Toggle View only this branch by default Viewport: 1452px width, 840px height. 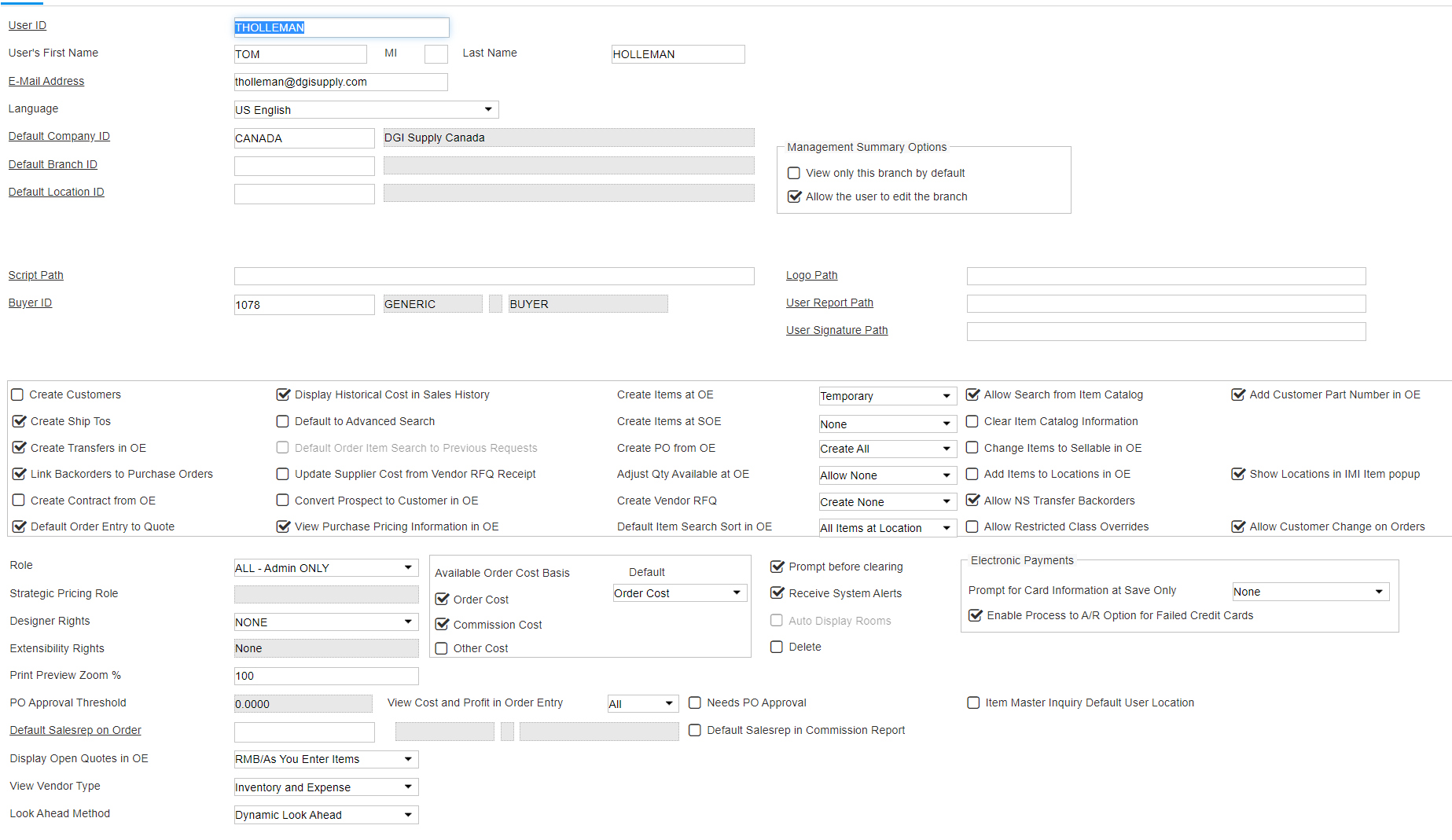[794, 173]
